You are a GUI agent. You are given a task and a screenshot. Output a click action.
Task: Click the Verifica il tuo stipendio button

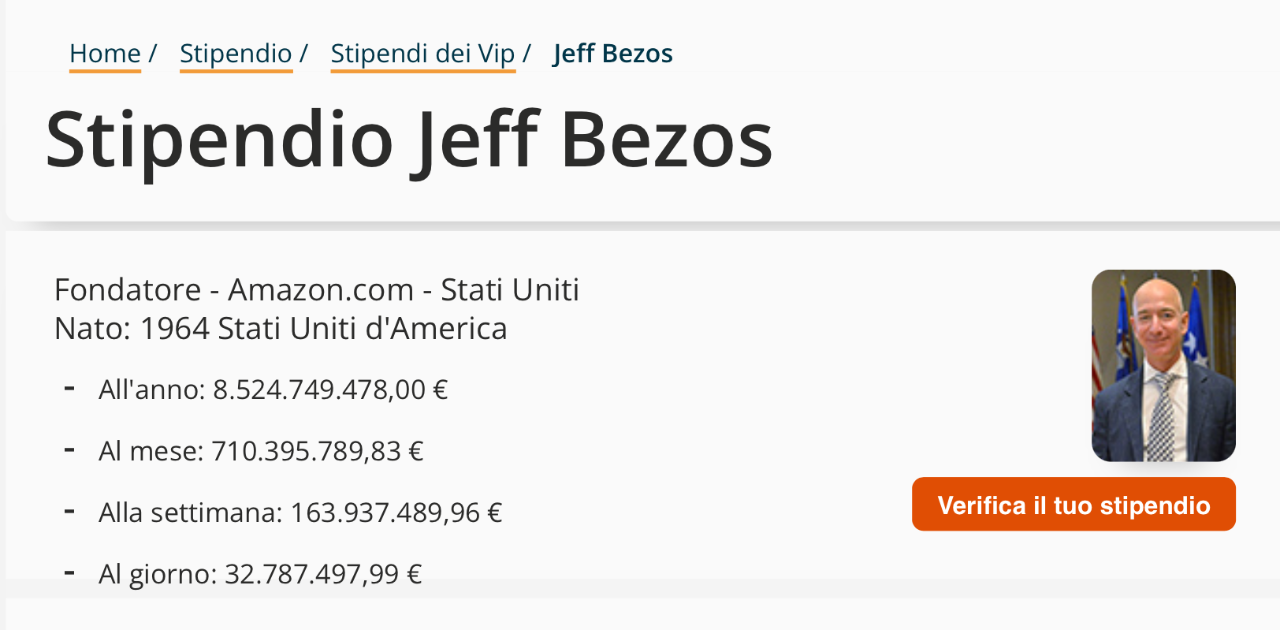coord(1074,505)
